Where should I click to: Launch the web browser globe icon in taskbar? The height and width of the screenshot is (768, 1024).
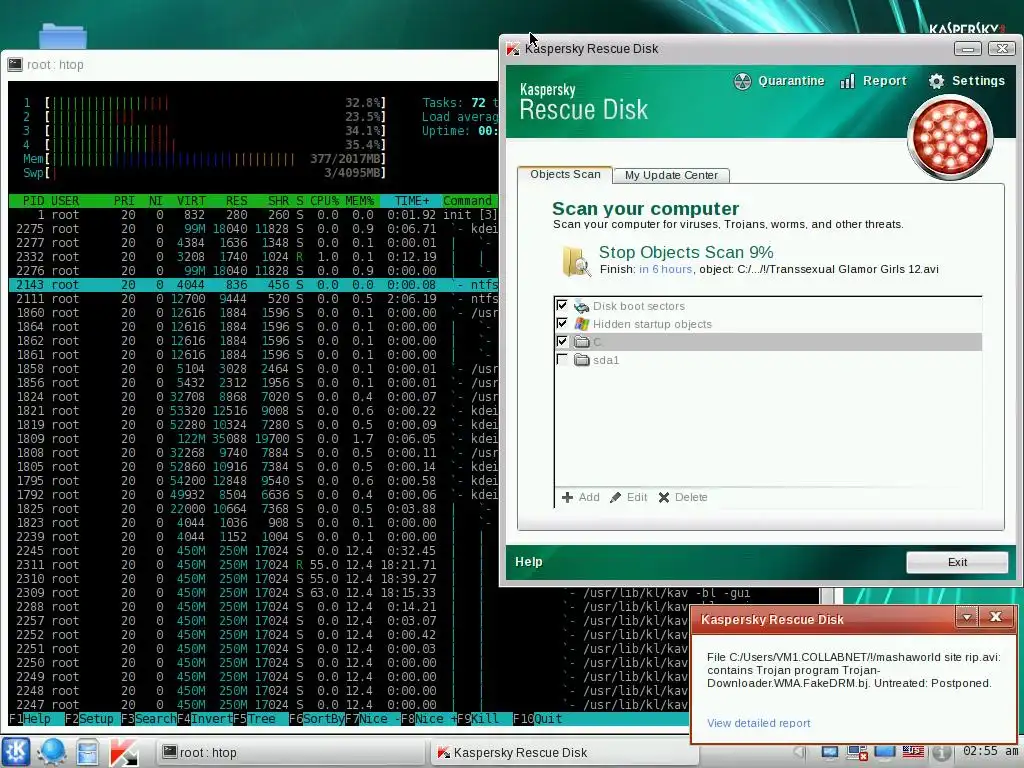coord(52,752)
